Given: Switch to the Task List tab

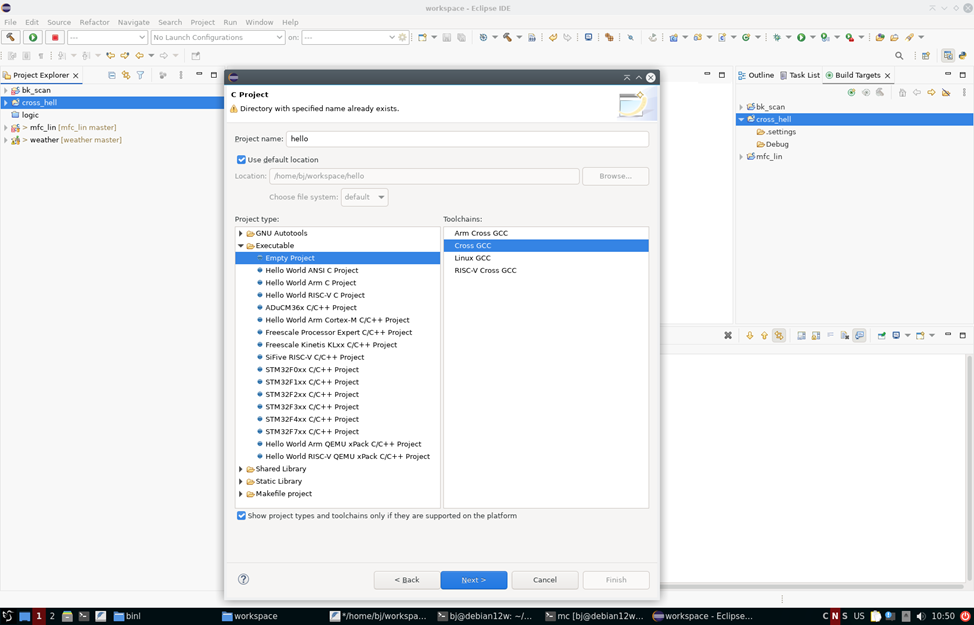Looking at the screenshot, I should click(805, 74).
